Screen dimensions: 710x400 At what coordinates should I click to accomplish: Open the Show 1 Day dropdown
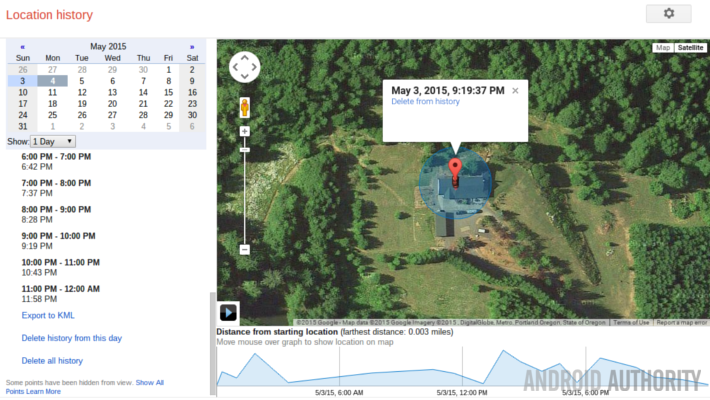point(53,141)
